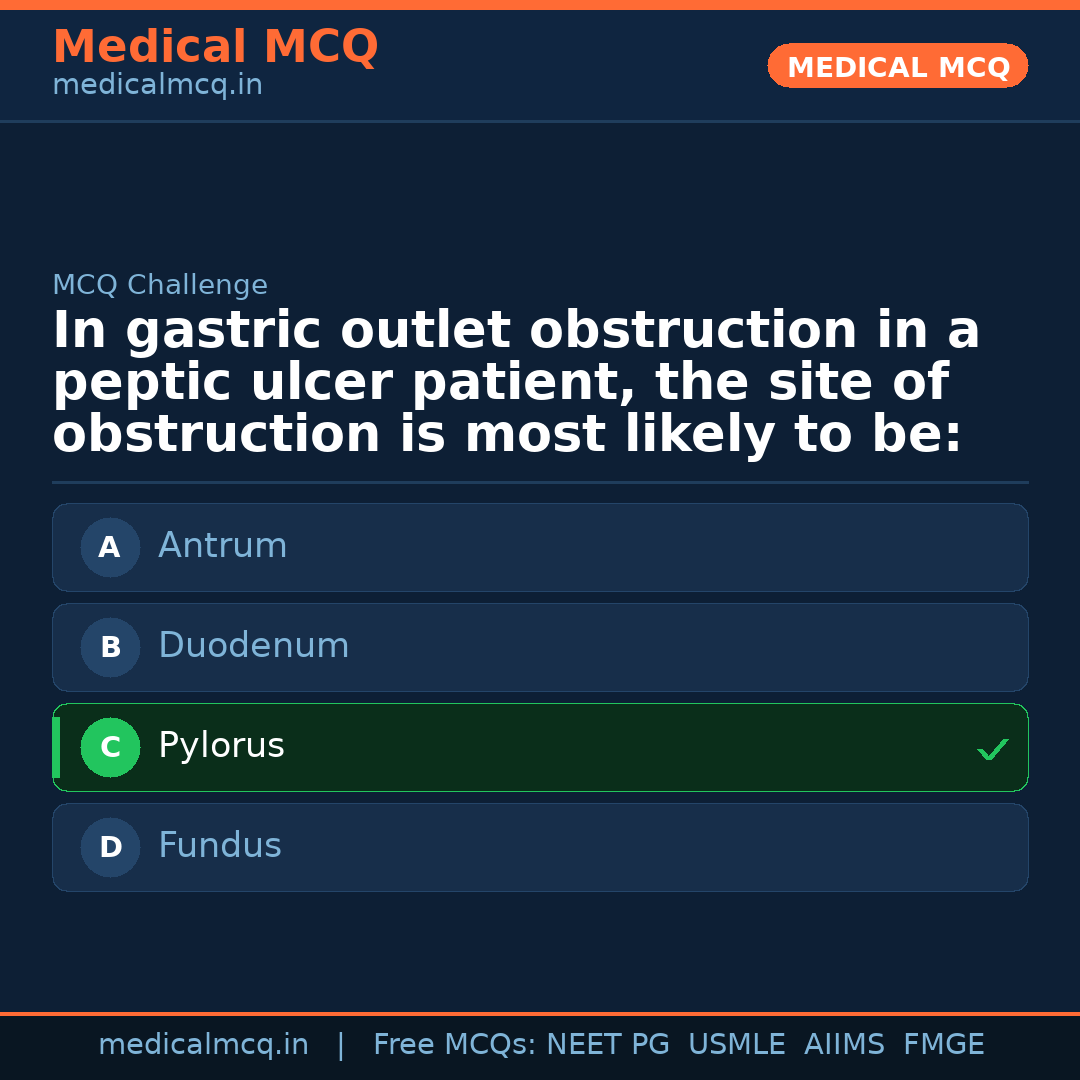Click the green left accent bar on Pylorus
The width and height of the screenshot is (1080, 1080).
point(55,747)
